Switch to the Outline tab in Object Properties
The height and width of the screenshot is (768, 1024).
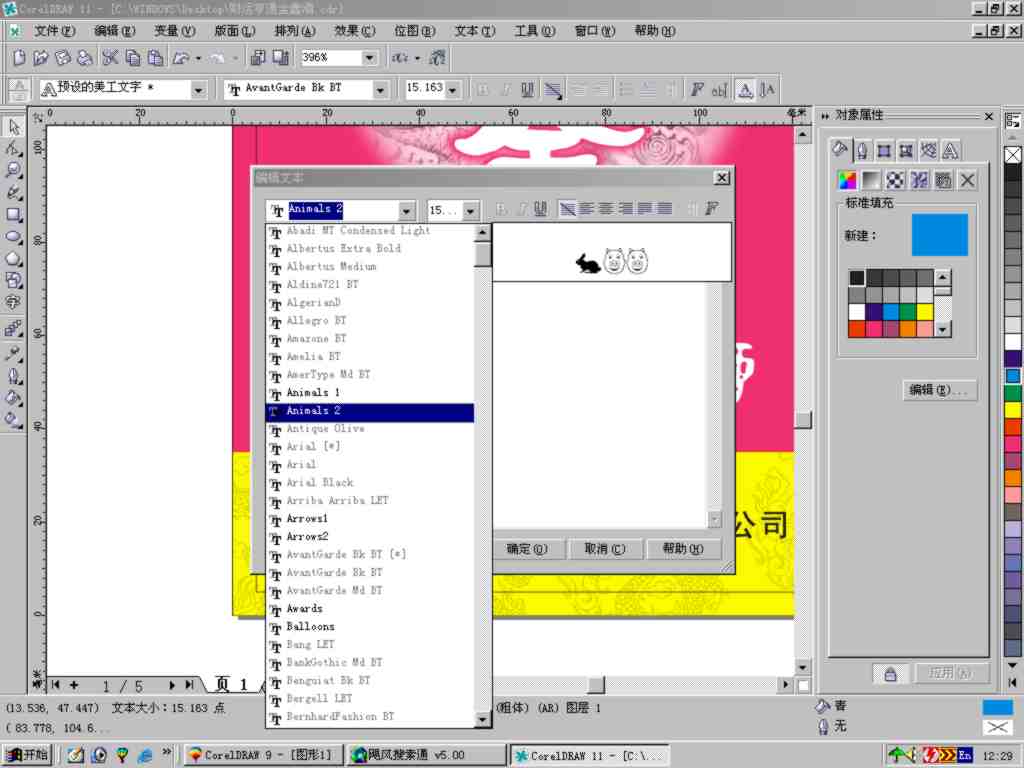pos(862,151)
